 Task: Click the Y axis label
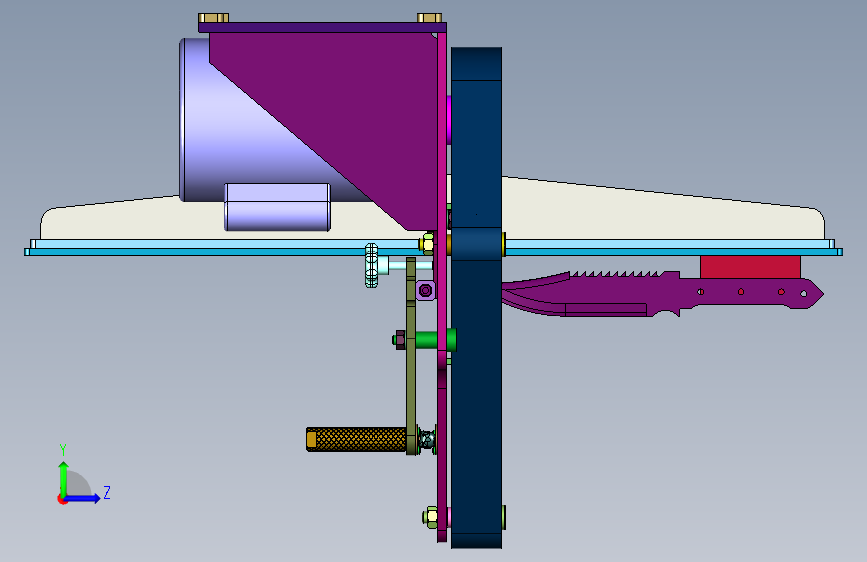[63, 450]
